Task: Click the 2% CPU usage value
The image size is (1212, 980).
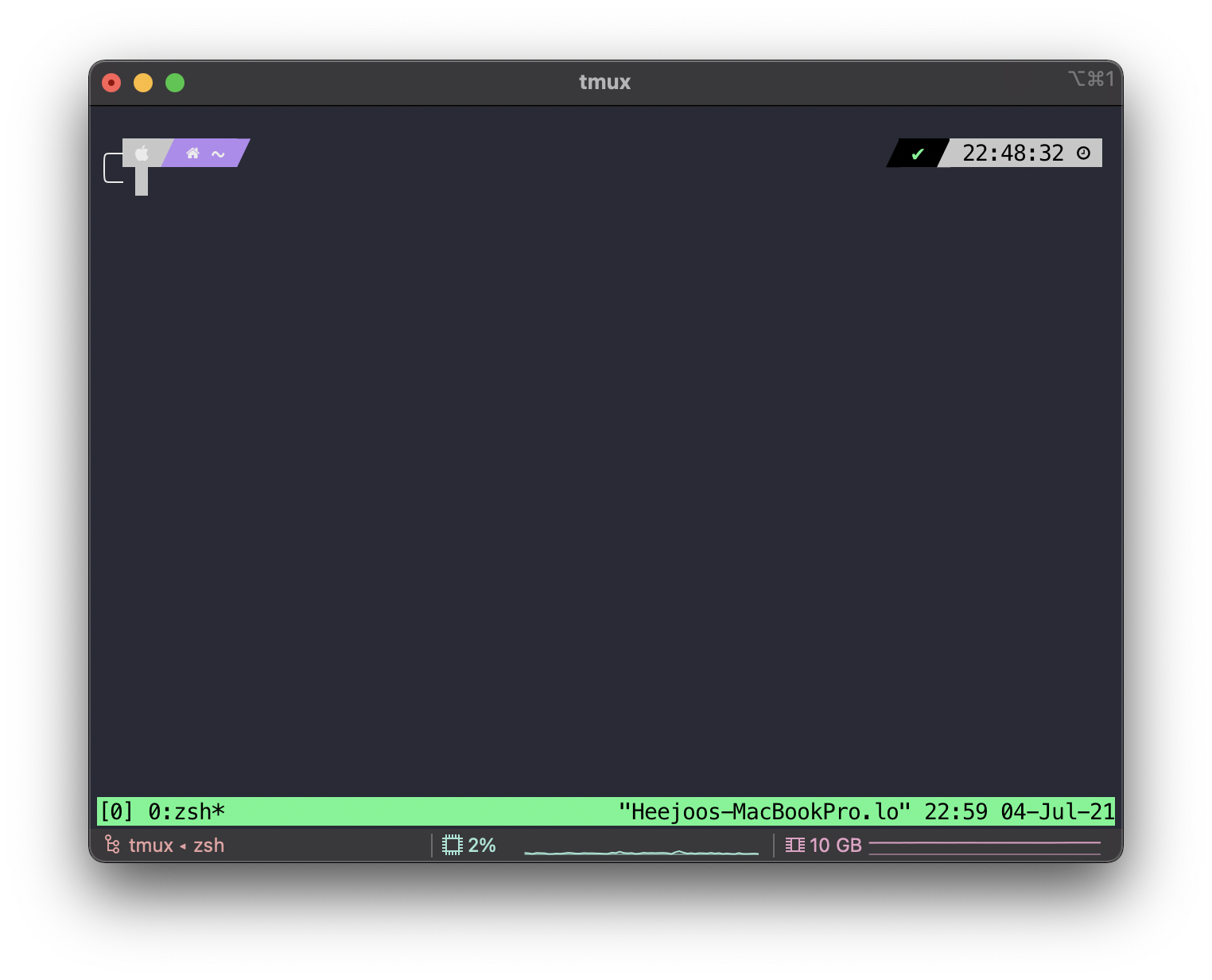Action: (x=482, y=845)
